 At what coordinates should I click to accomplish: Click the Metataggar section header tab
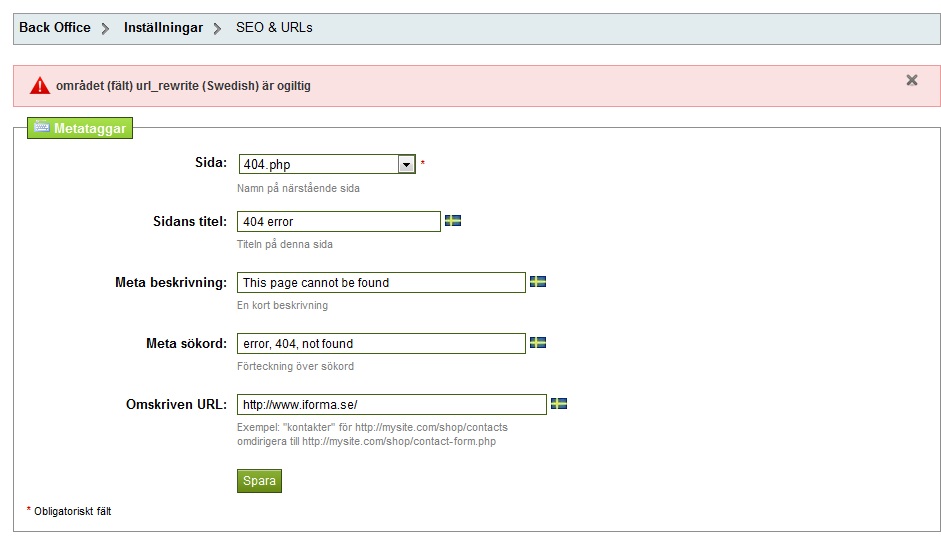coord(80,128)
